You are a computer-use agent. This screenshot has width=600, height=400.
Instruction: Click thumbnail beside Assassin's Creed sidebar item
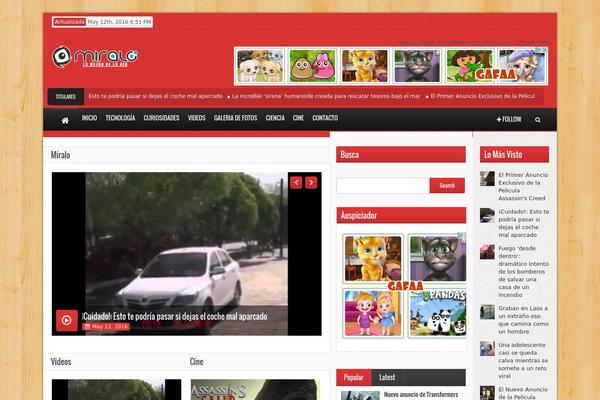(x=487, y=179)
